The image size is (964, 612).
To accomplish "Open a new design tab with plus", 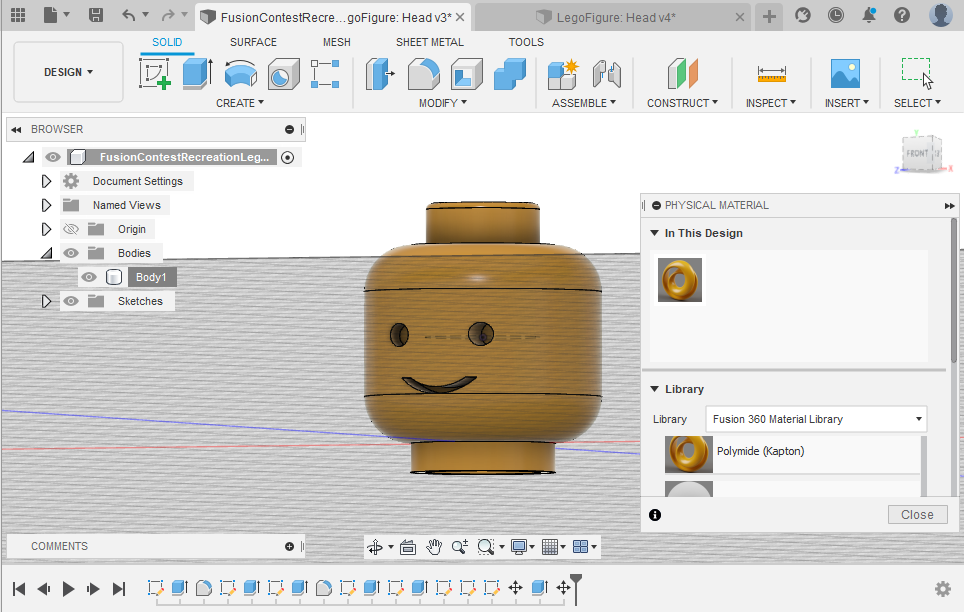I will (x=769, y=17).
